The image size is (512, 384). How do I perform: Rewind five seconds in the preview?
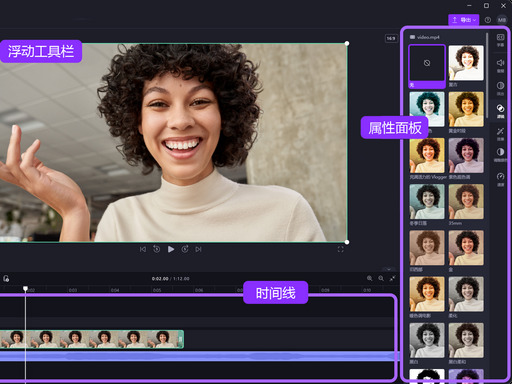pyautogui.click(x=156, y=249)
